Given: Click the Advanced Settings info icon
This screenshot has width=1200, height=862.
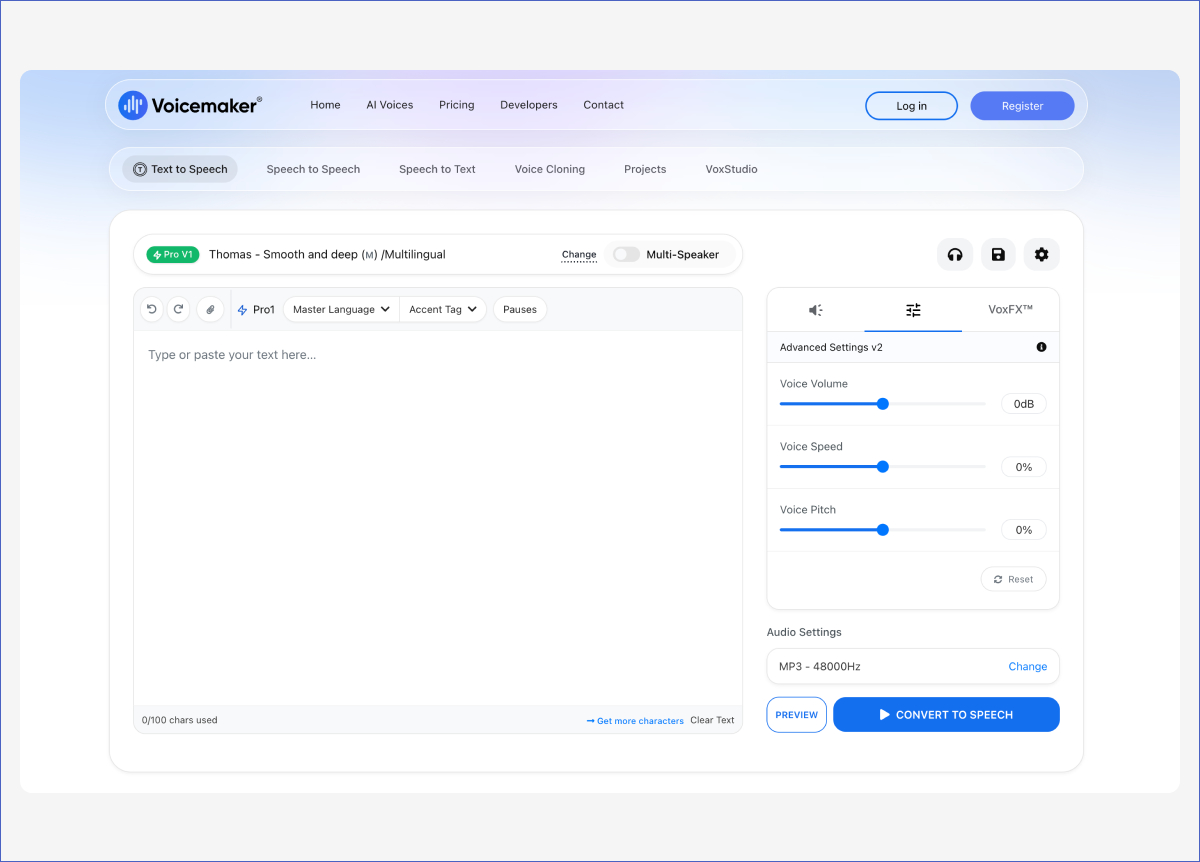Looking at the screenshot, I should (1041, 347).
